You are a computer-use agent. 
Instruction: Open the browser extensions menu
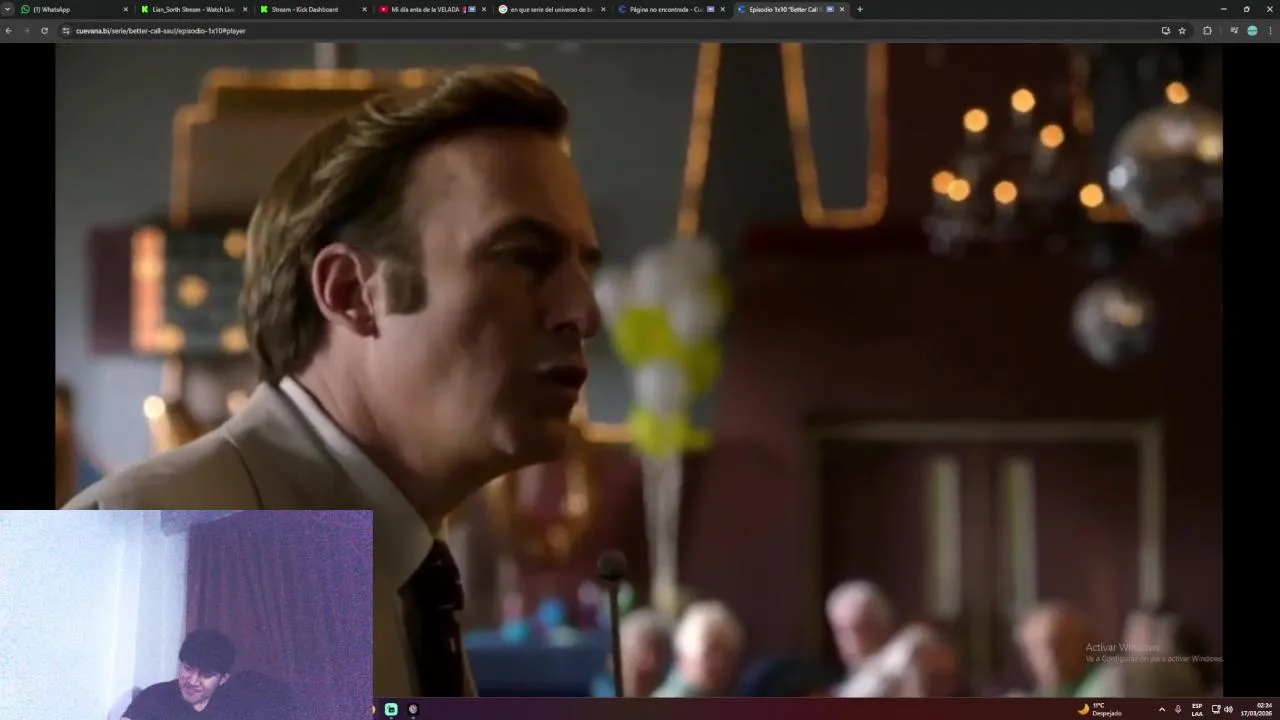pos(1207,31)
